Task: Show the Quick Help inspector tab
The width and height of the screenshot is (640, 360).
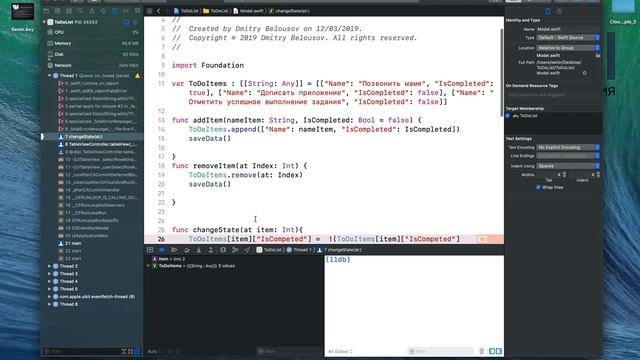Action: [x=560, y=11]
